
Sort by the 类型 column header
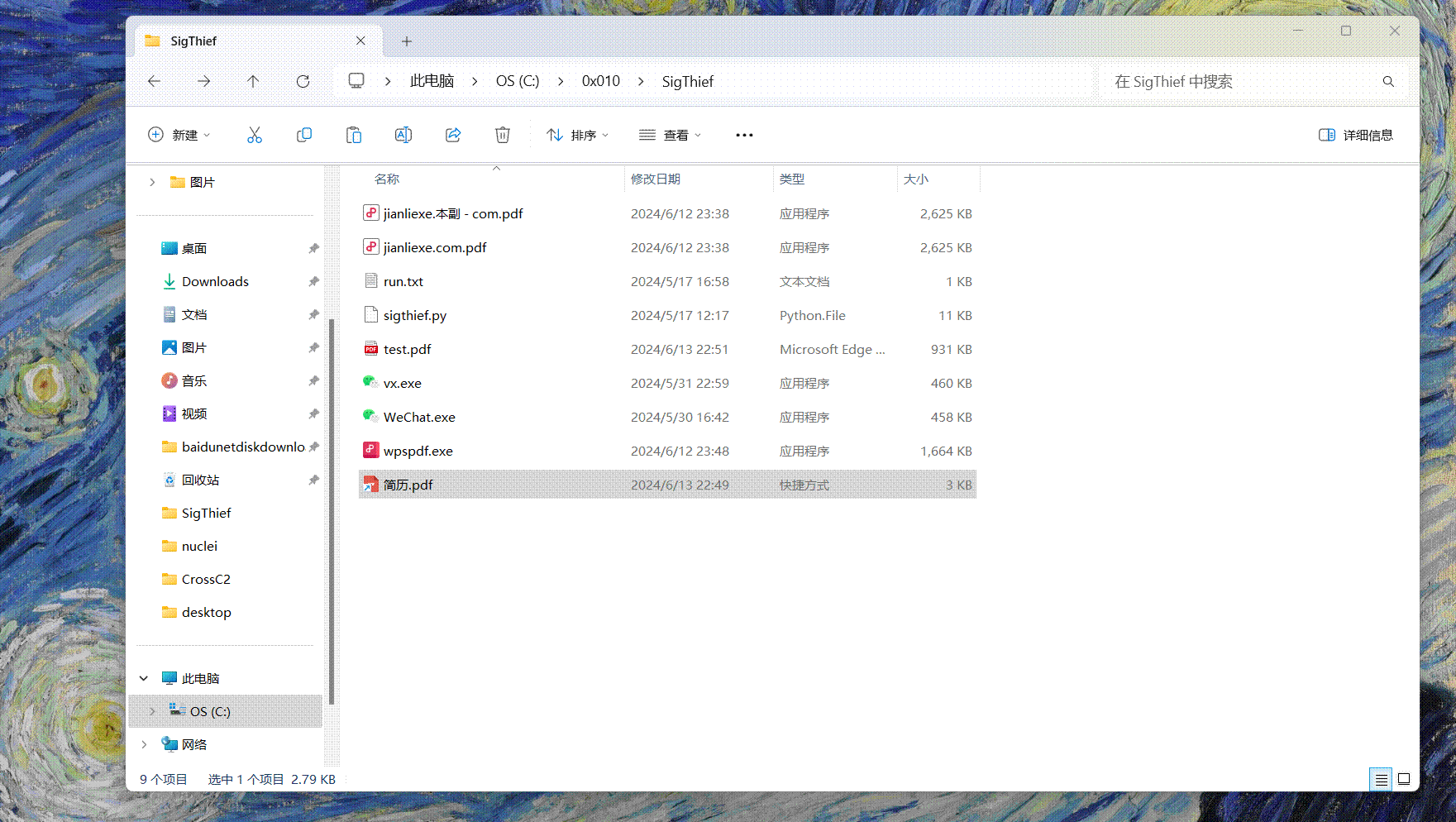point(792,179)
